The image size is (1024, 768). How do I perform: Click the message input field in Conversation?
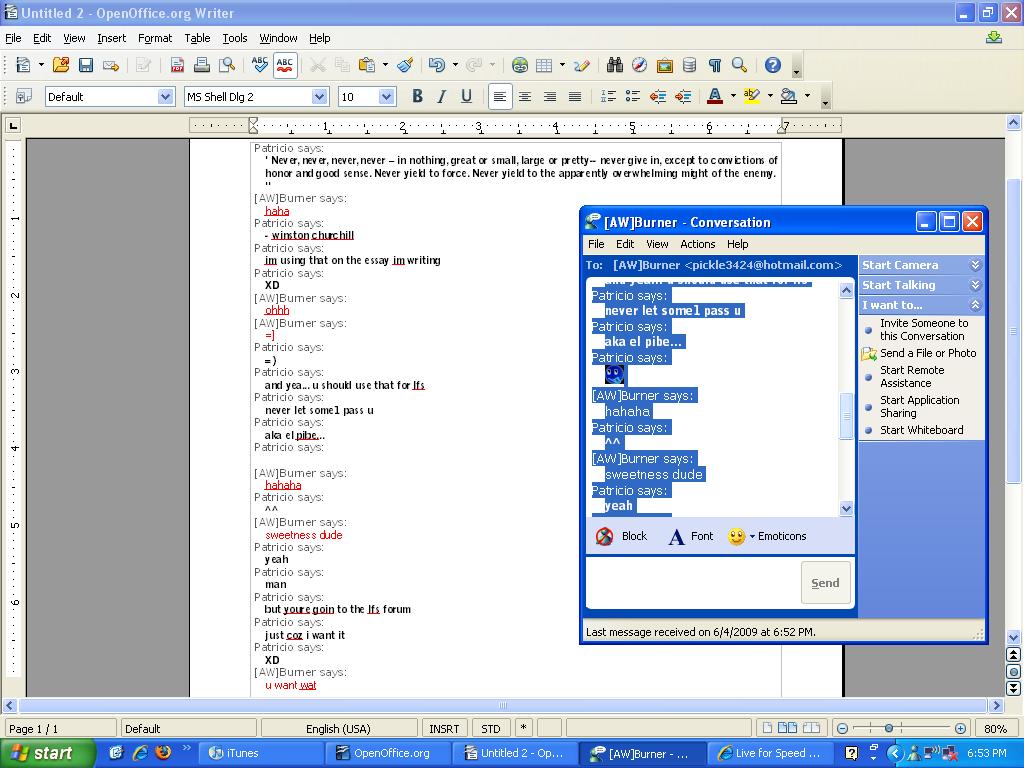tap(692, 583)
